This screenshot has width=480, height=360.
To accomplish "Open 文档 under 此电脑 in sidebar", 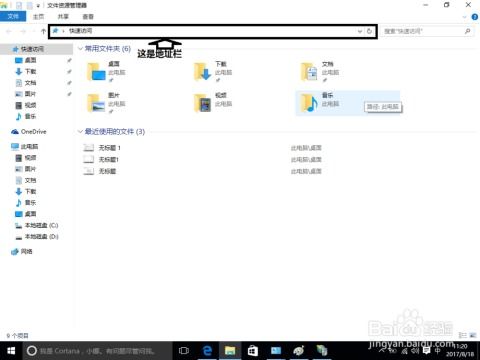I will (30, 180).
